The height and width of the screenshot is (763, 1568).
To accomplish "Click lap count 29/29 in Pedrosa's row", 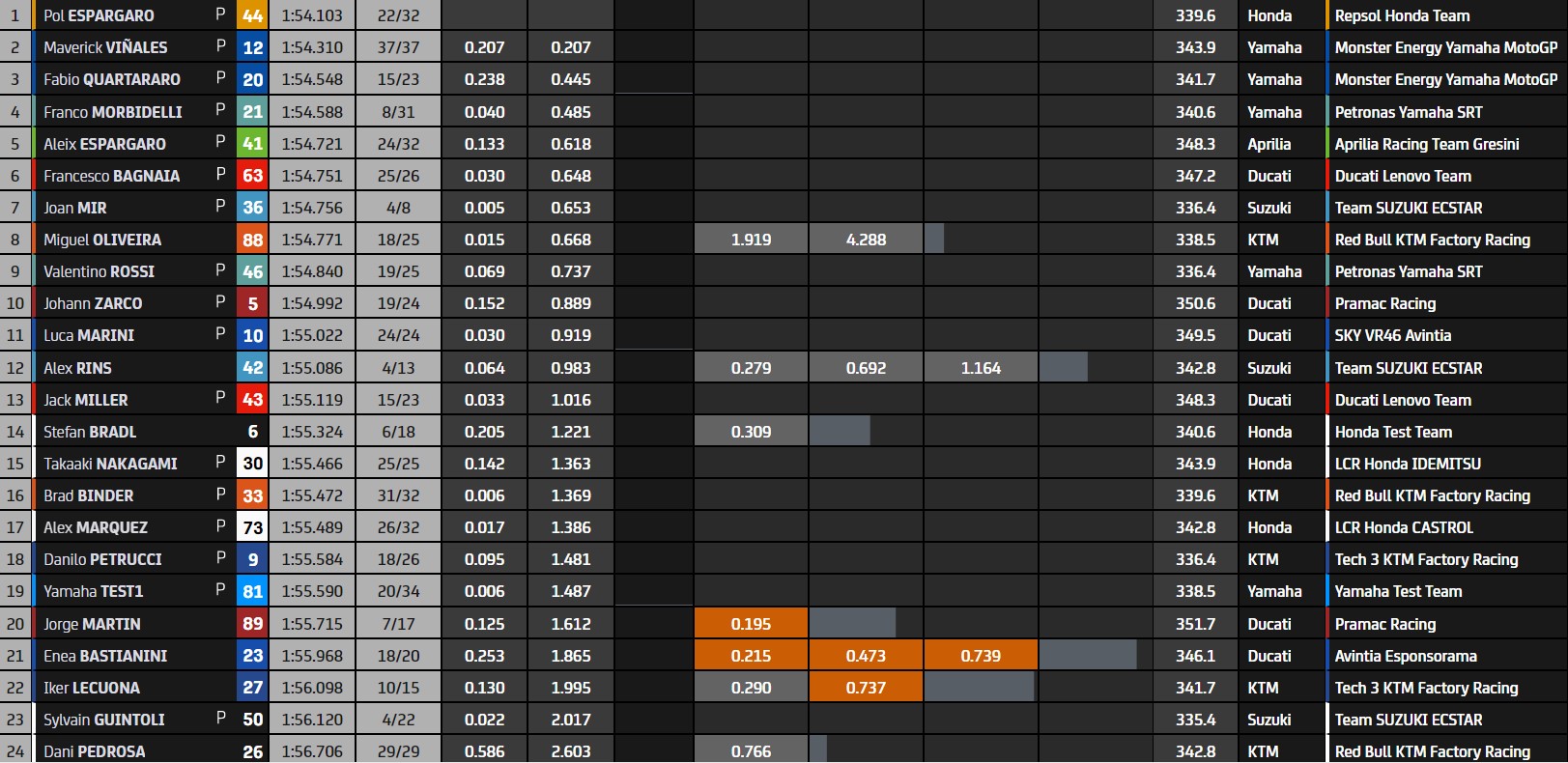I will (398, 751).
